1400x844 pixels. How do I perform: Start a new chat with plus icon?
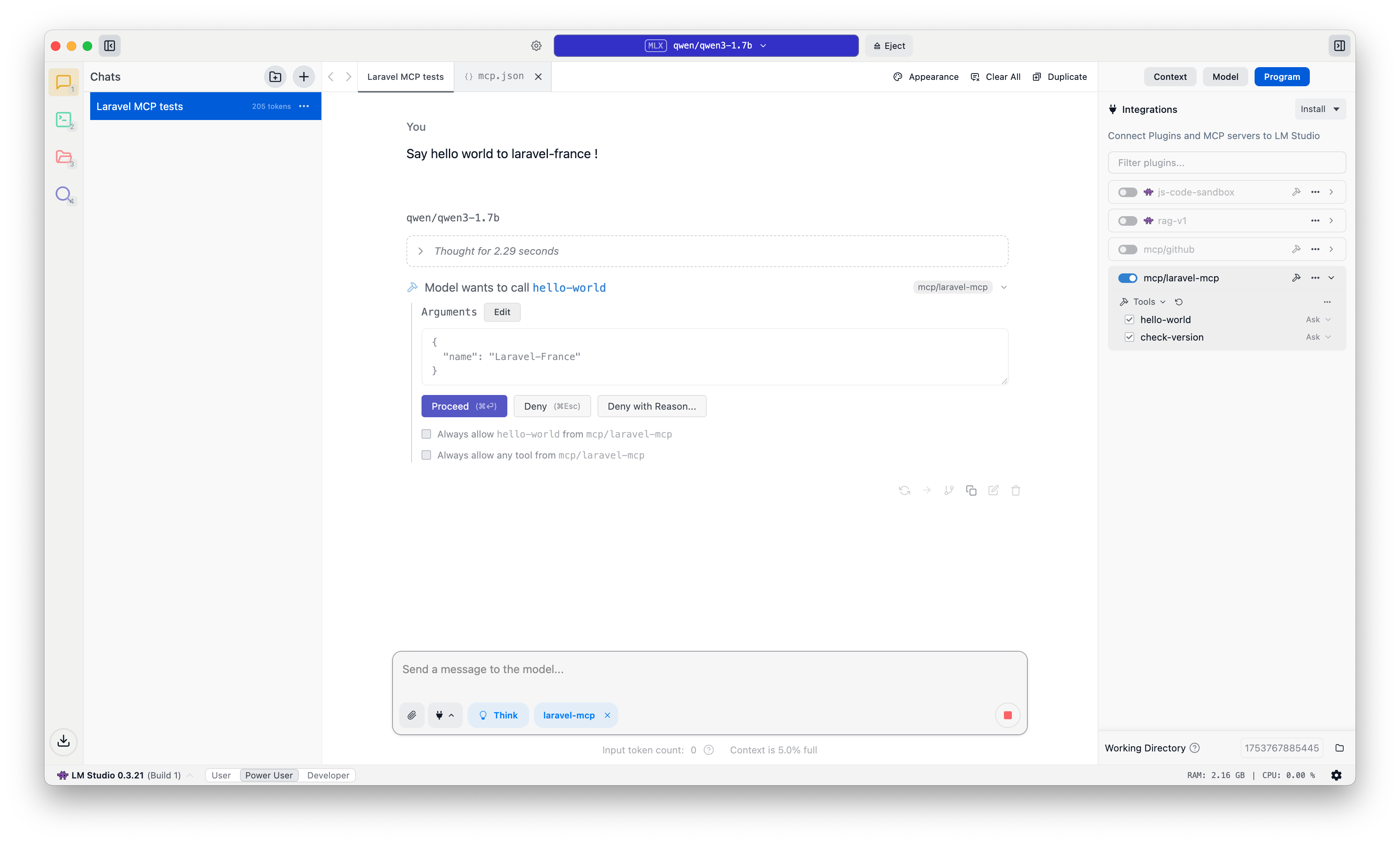tap(304, 77)
